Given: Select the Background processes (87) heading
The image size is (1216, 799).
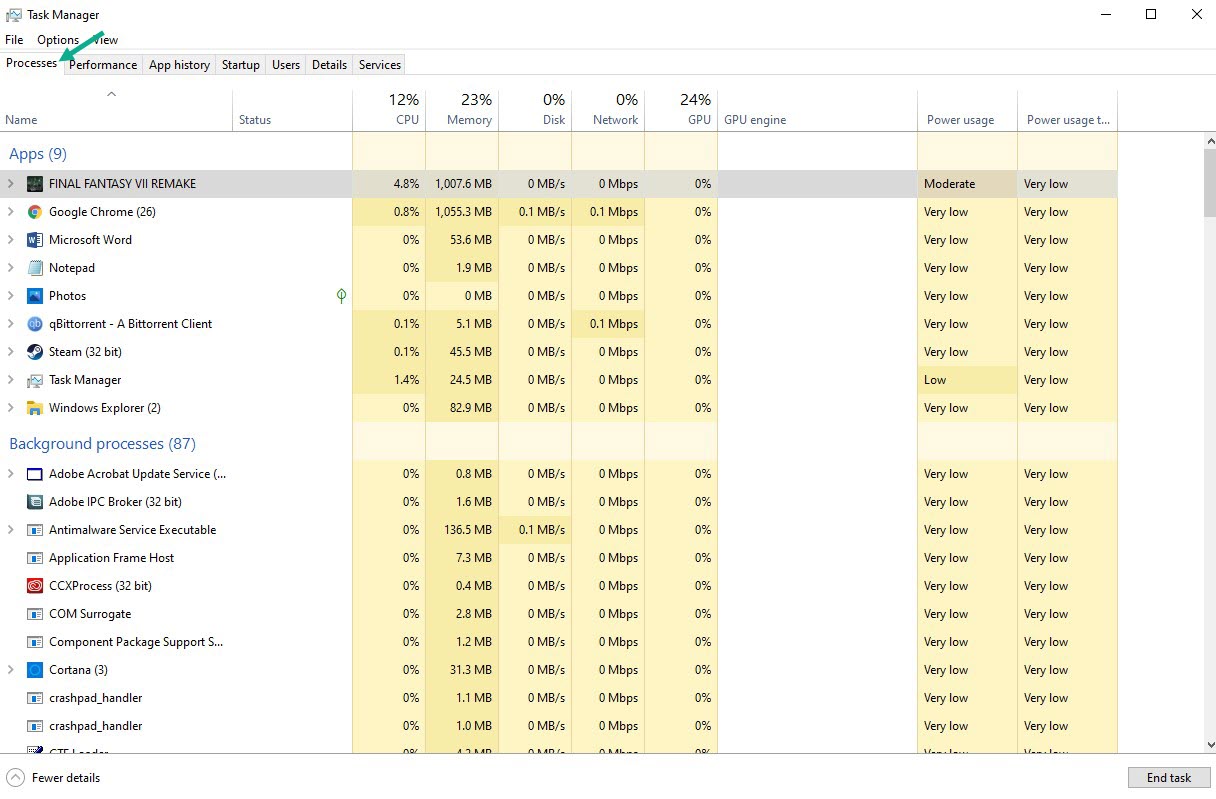Looking at the screenshot, I should tap(102, 444).
